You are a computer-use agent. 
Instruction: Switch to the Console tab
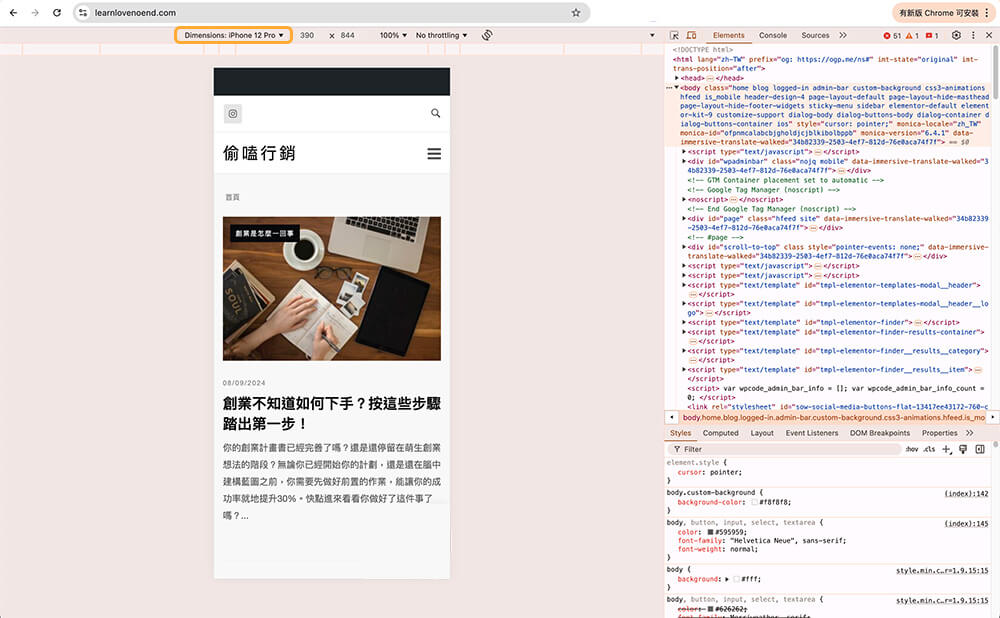[x=773, y=35]
